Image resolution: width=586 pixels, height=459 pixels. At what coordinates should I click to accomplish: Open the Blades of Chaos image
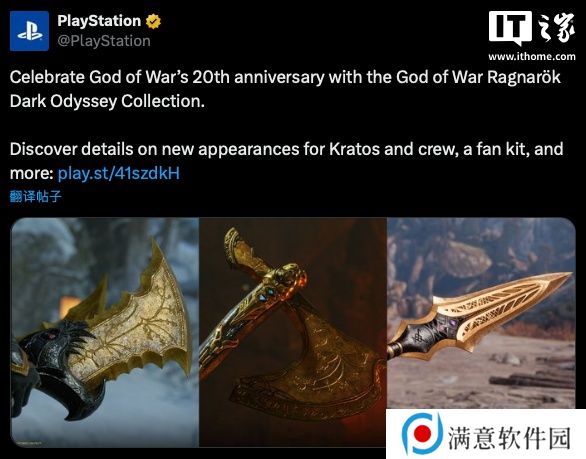[x=105, y=332]
